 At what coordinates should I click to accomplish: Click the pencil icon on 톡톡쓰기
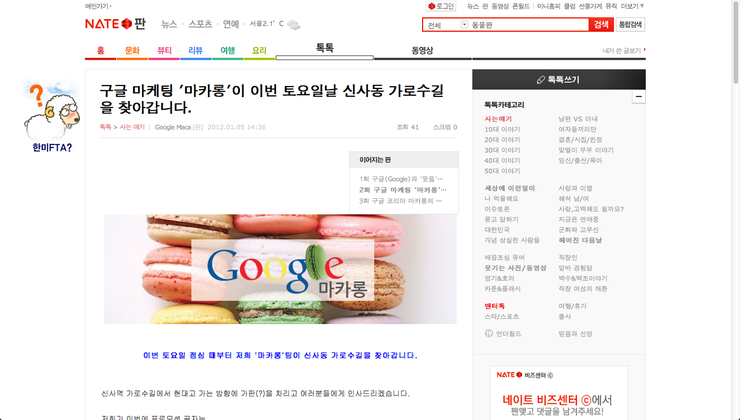[x=540, y=78]
